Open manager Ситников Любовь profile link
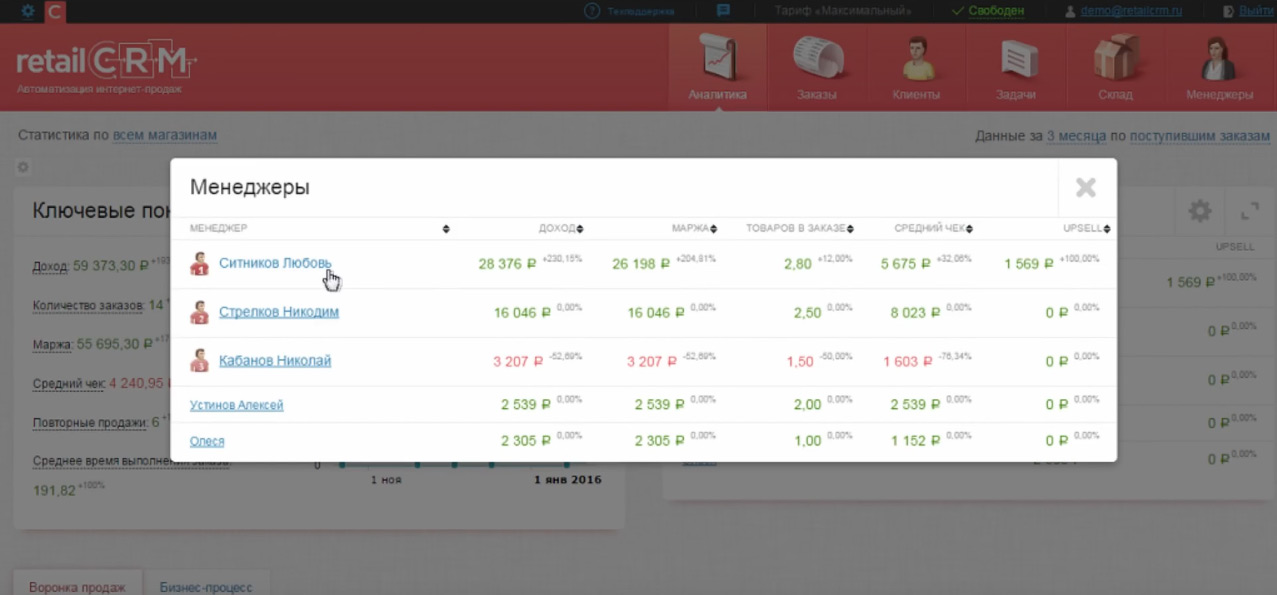 click(x=274, y=263)
